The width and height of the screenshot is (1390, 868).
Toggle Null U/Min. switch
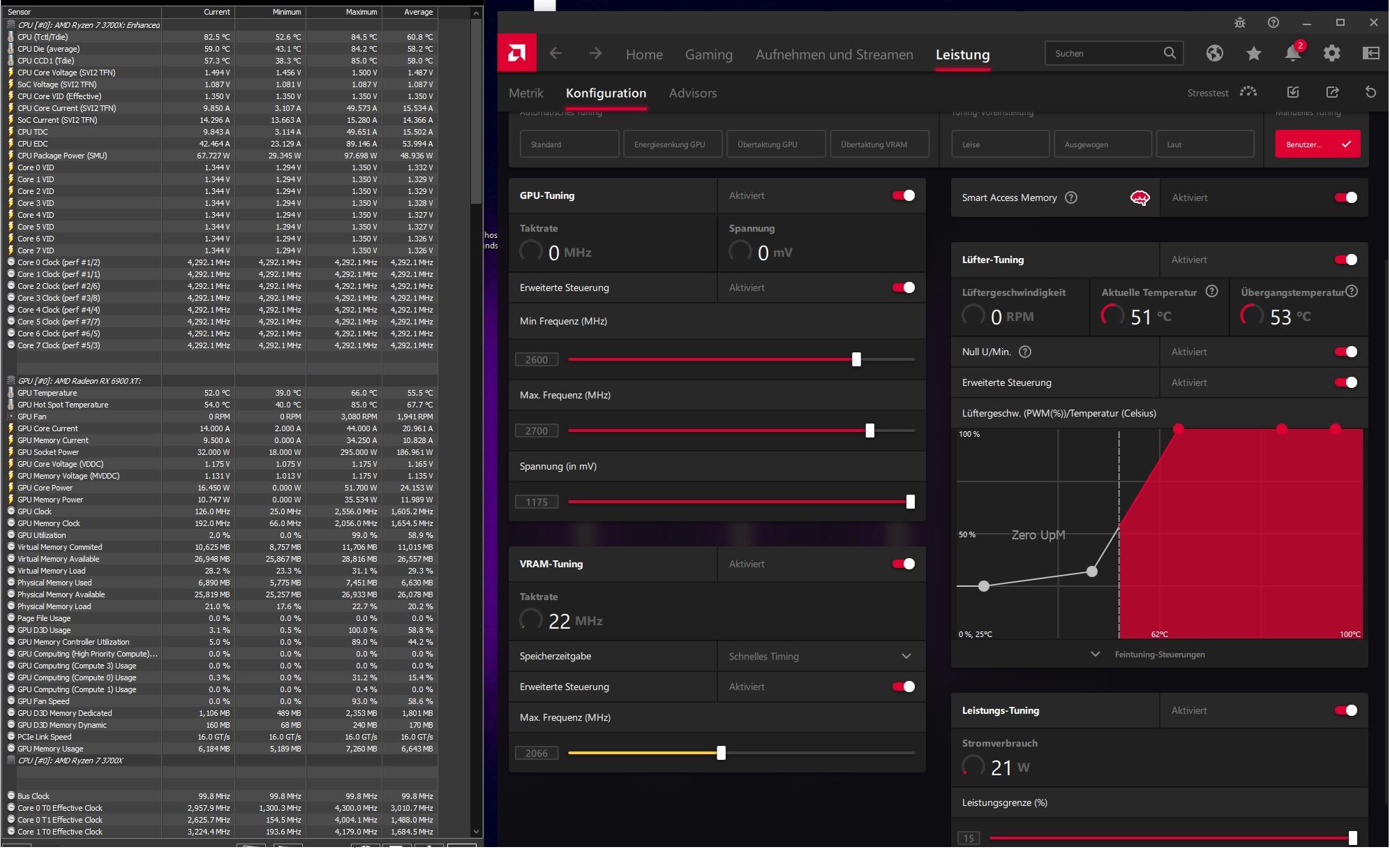click(x=1346, y=352)
